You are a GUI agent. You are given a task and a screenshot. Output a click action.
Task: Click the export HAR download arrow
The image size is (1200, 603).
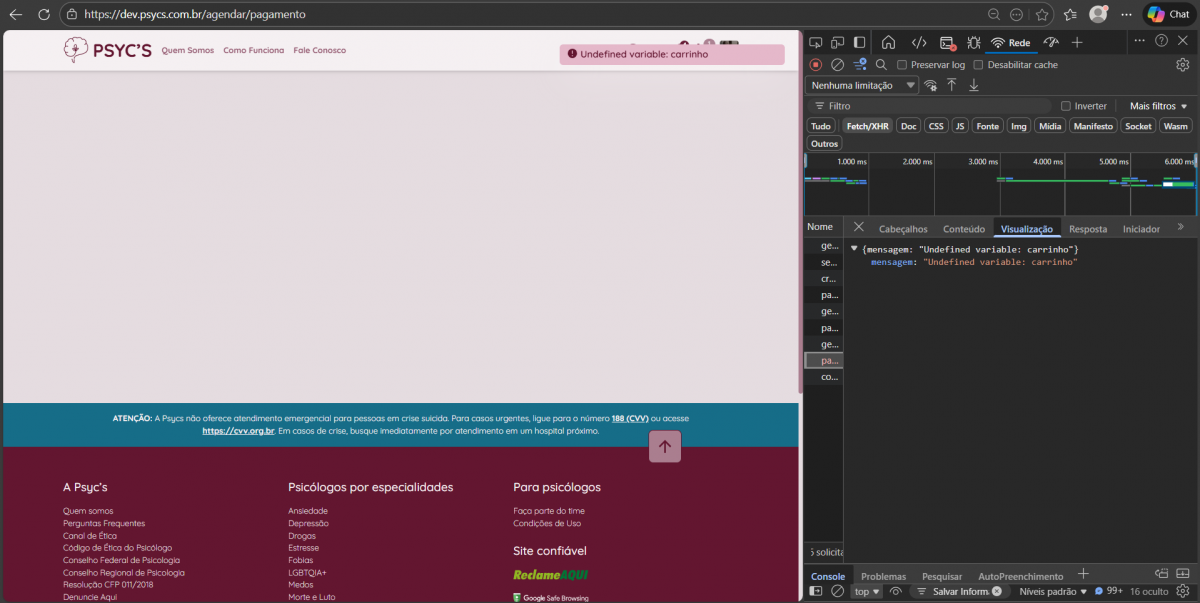click(x=974, y=85)
